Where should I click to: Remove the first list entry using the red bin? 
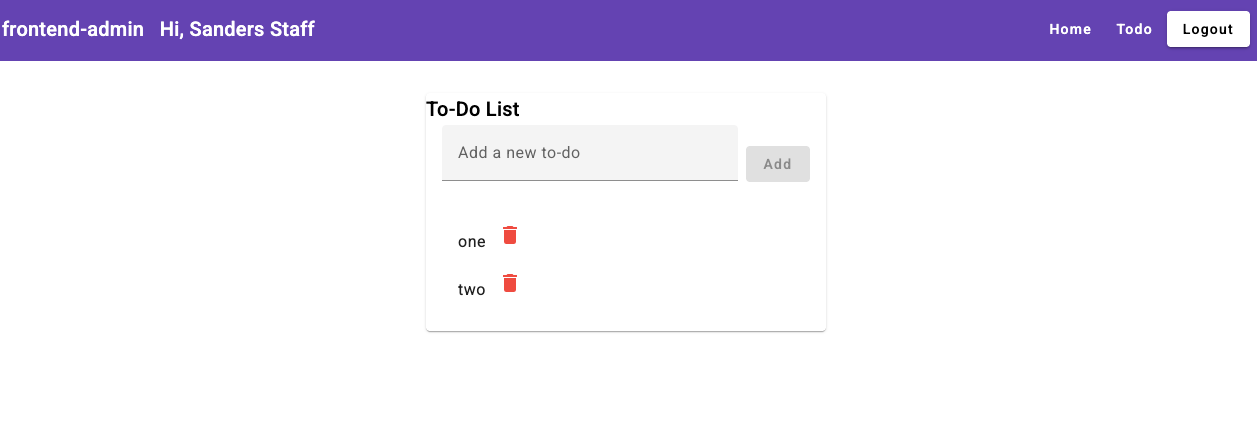pos(510,235)
